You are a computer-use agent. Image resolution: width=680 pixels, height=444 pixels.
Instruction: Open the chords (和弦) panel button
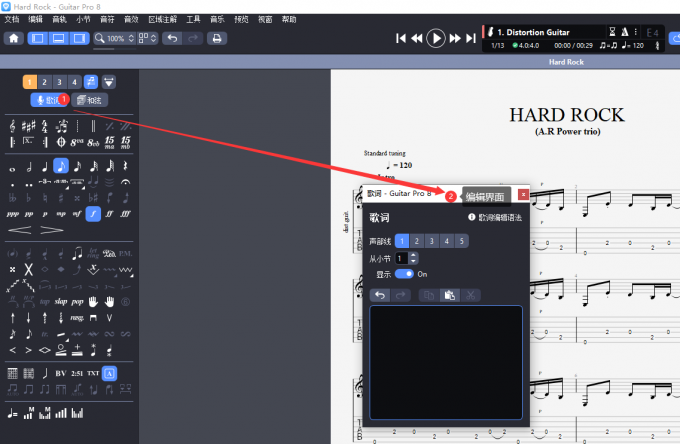pyautogui.click(x=90, y=100)
